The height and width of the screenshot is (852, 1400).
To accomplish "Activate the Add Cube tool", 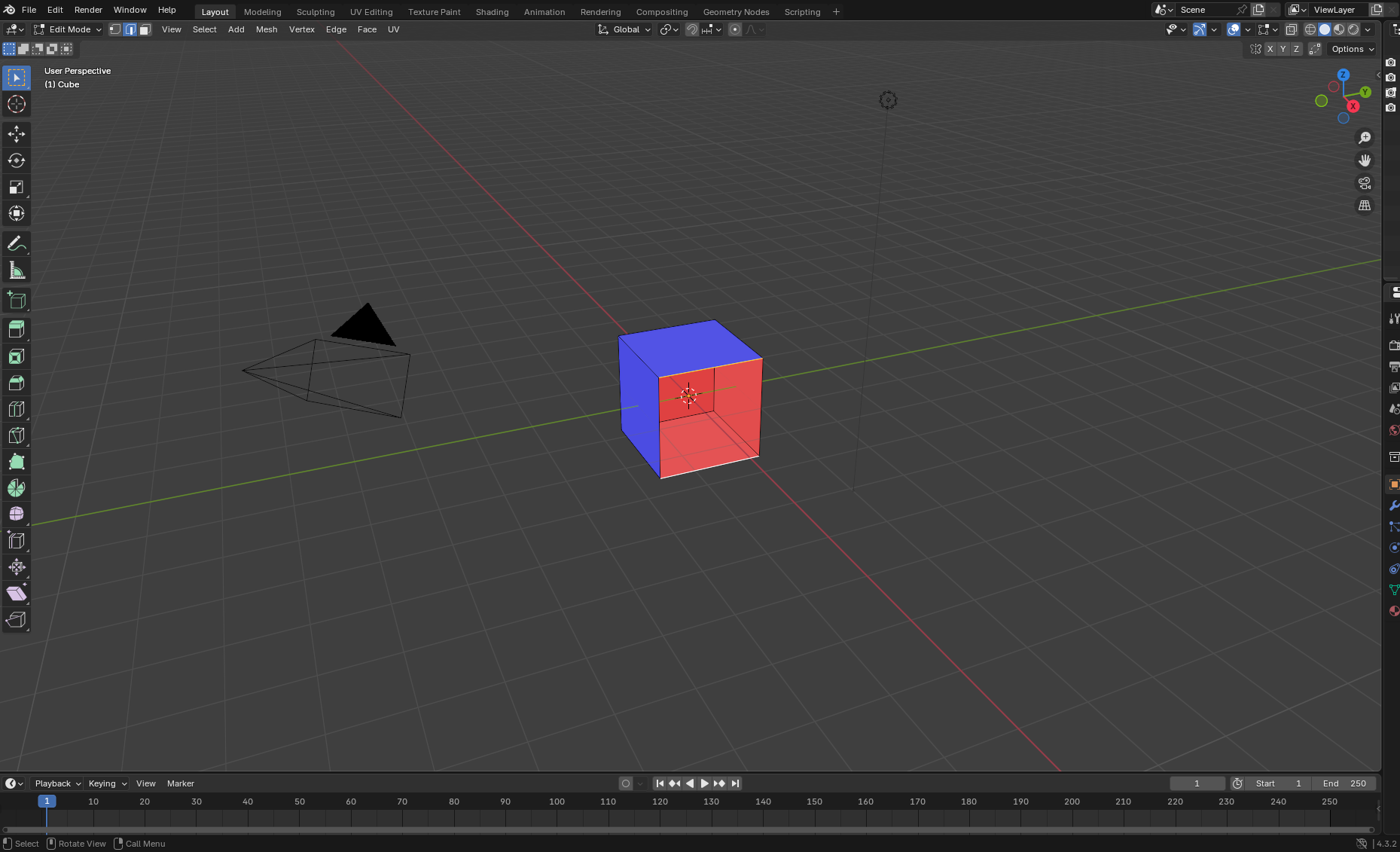I will point(17,301).
